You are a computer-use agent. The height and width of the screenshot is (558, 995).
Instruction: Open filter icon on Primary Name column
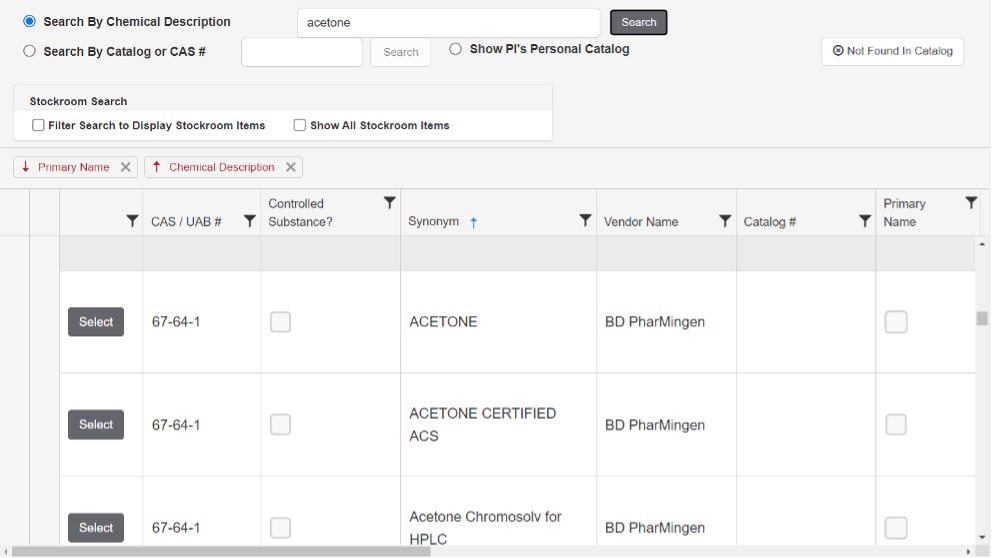[x=970, y=203]
